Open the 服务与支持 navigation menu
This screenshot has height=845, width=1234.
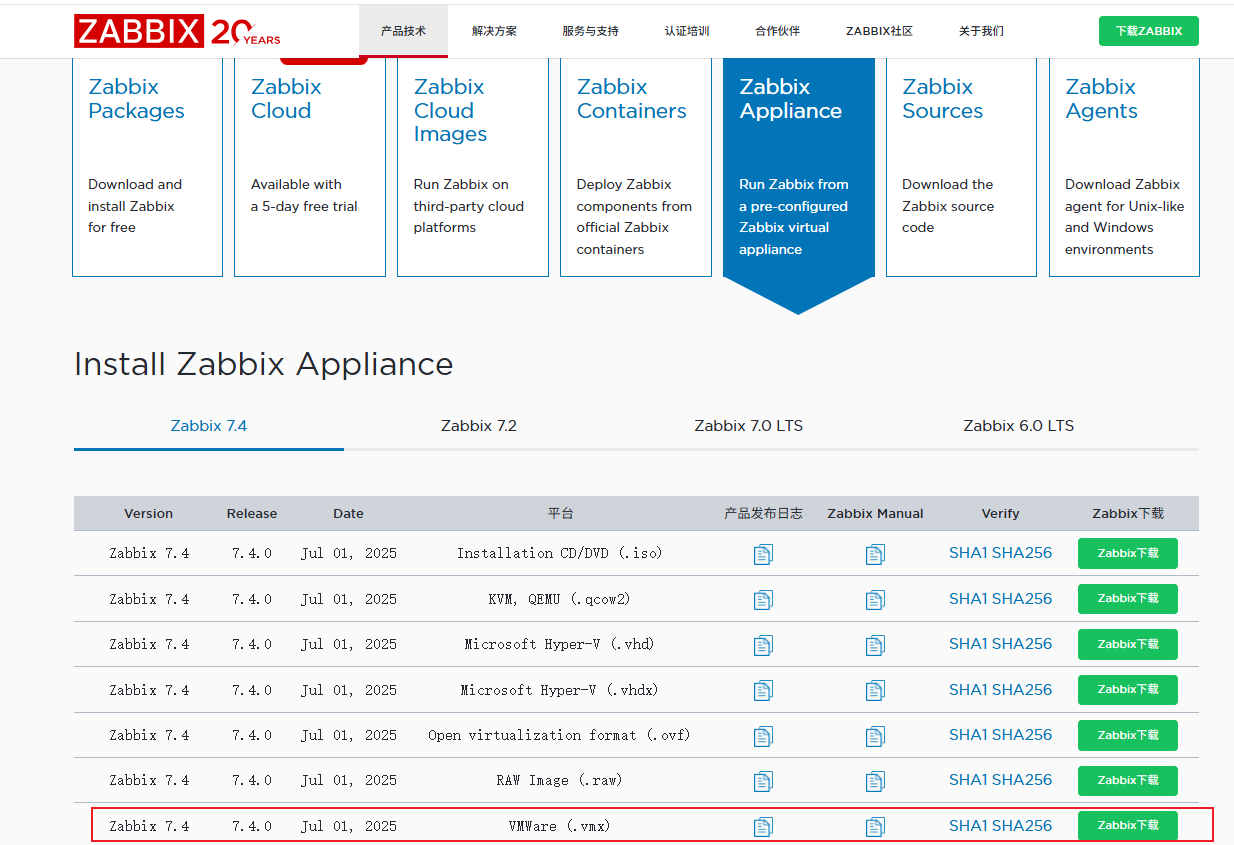[590, 31]
